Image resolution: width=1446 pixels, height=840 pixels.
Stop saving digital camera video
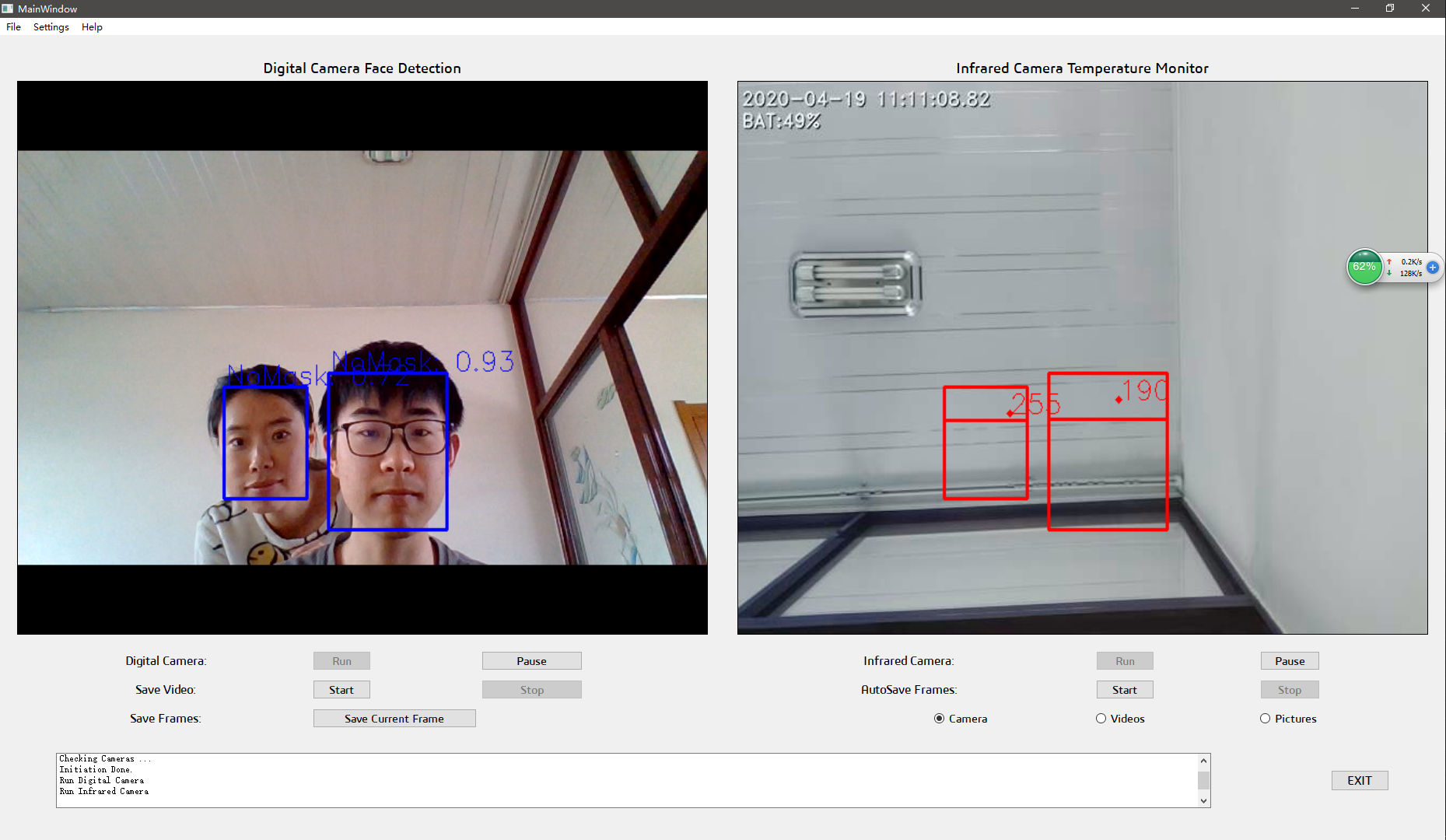(x=532, y=690)
